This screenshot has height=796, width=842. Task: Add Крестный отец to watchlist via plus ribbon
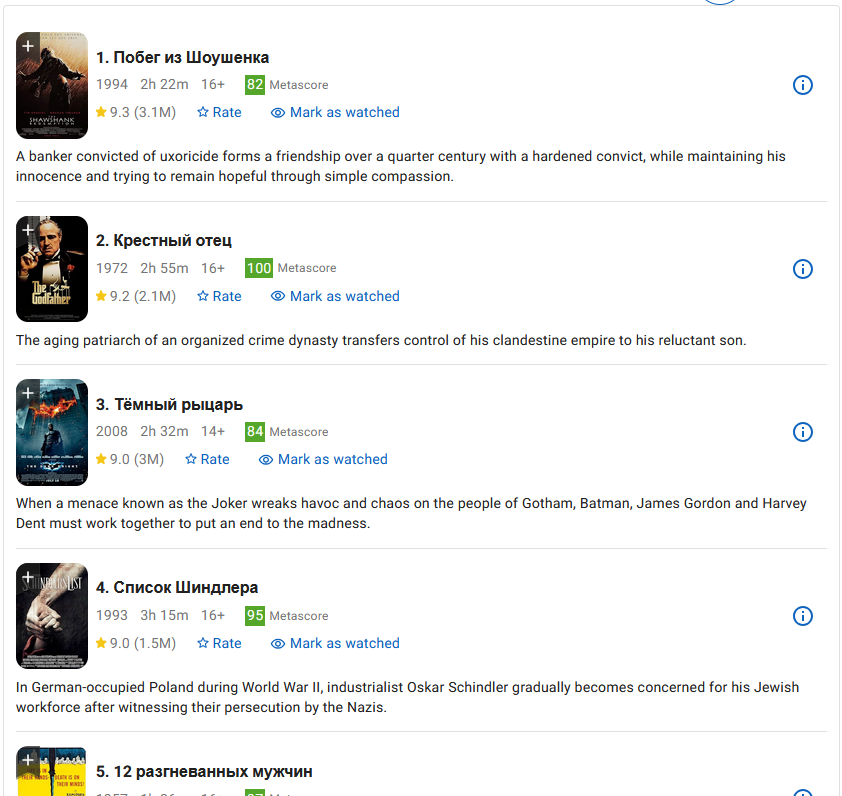point(28,230)
